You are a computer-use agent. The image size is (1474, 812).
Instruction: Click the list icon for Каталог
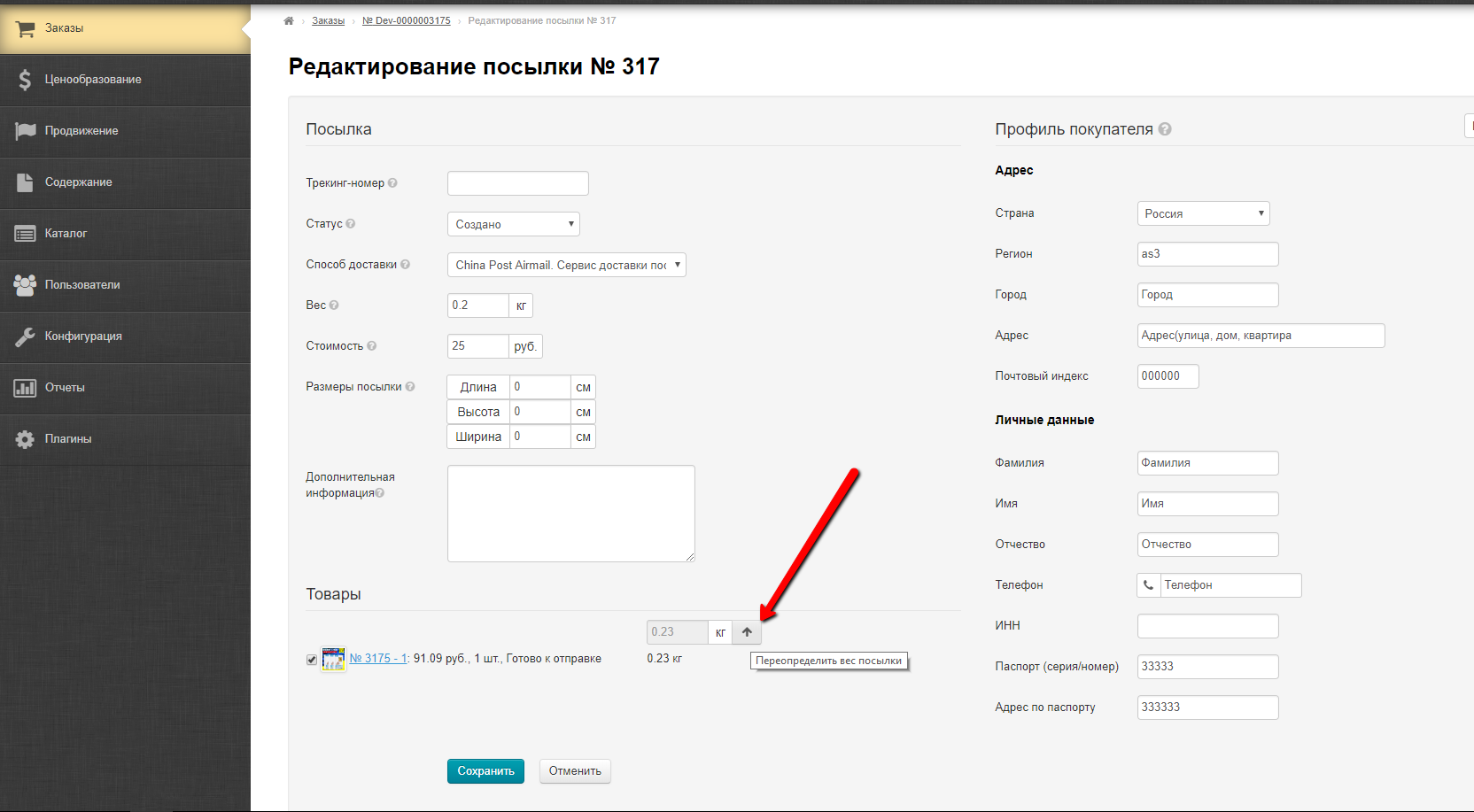click(x=25, y=234)
